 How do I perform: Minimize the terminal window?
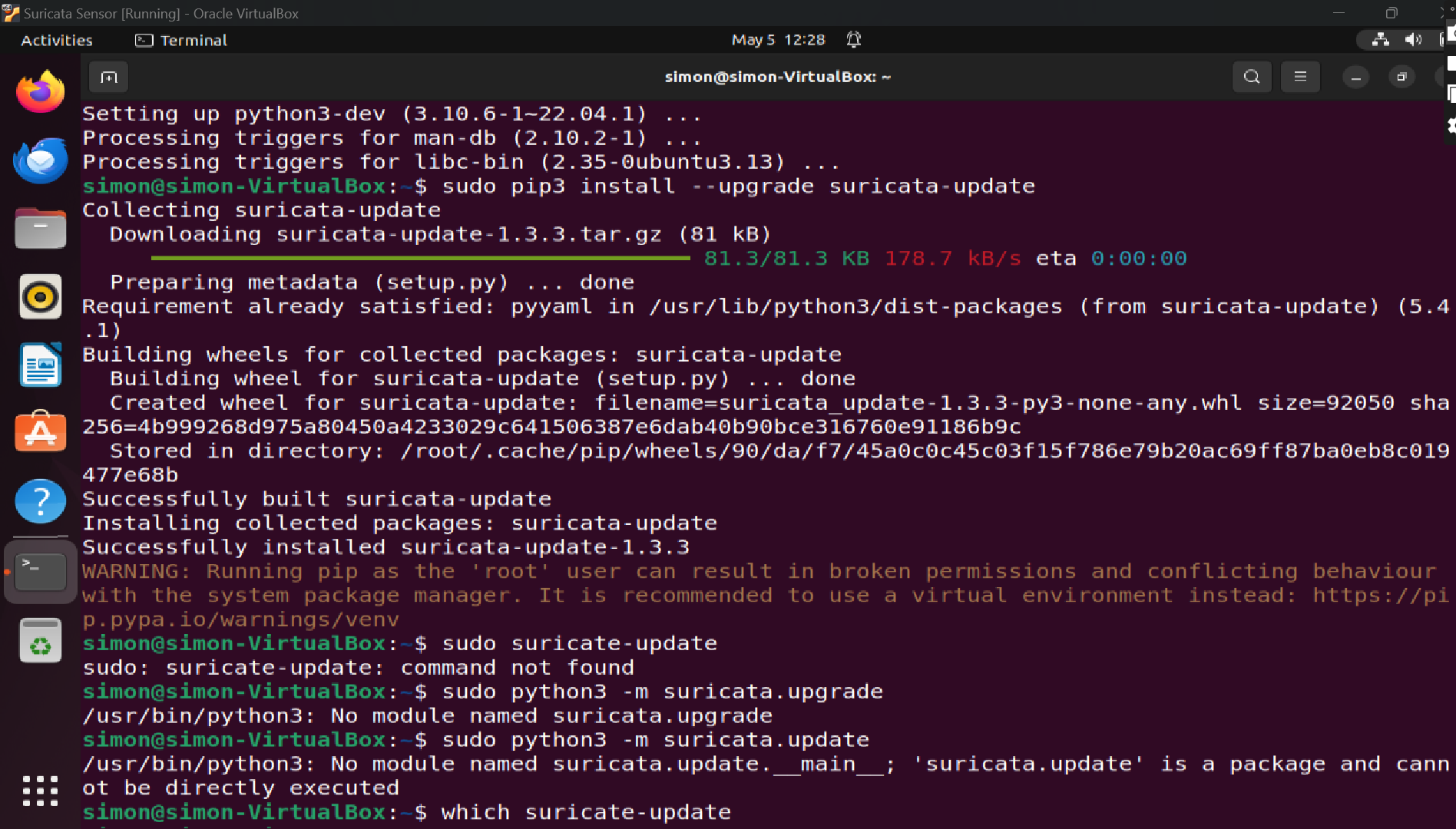coord(1355,78)
